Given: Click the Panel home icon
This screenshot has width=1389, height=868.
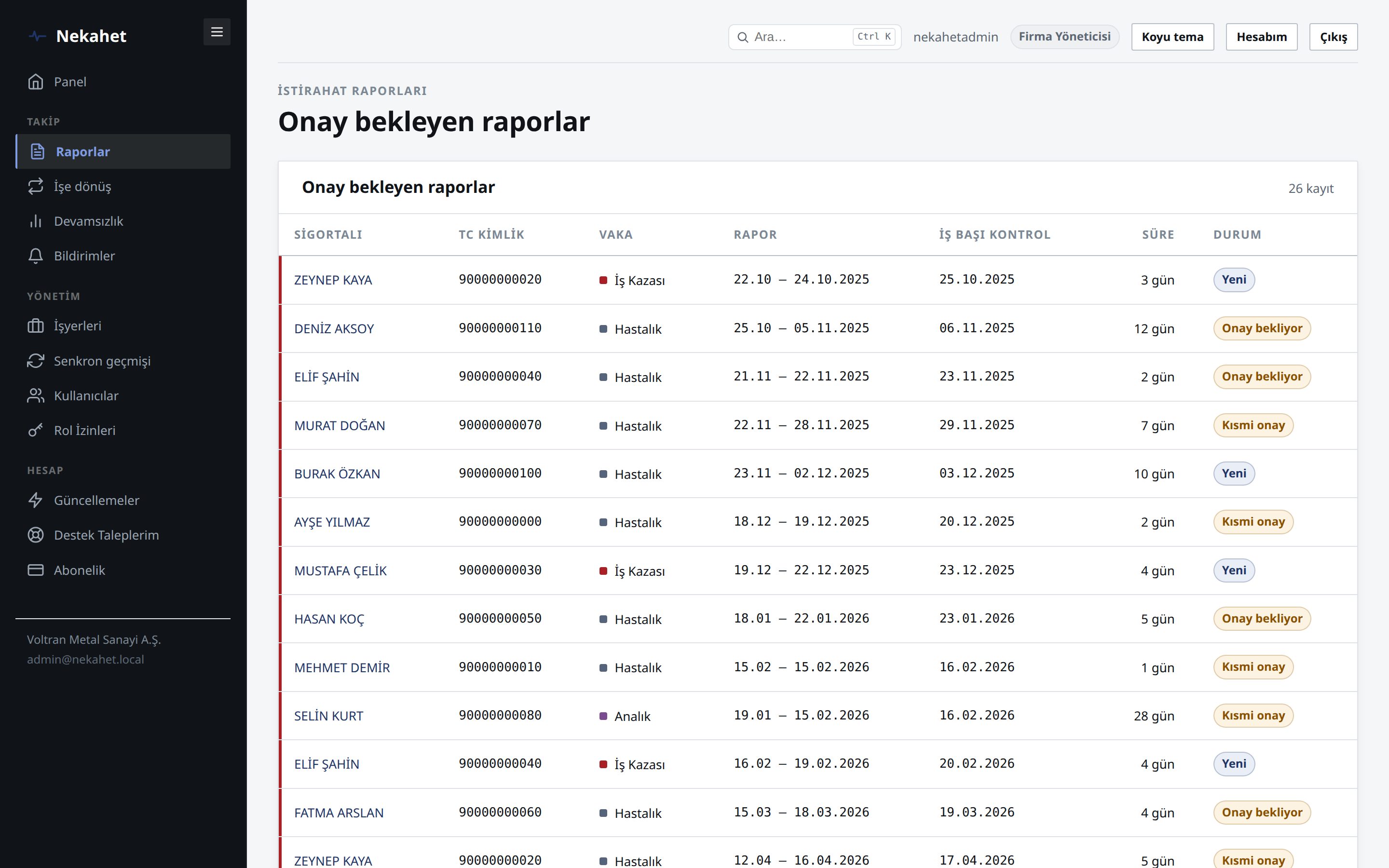Looking at the screenshot, I should point(36,81).
